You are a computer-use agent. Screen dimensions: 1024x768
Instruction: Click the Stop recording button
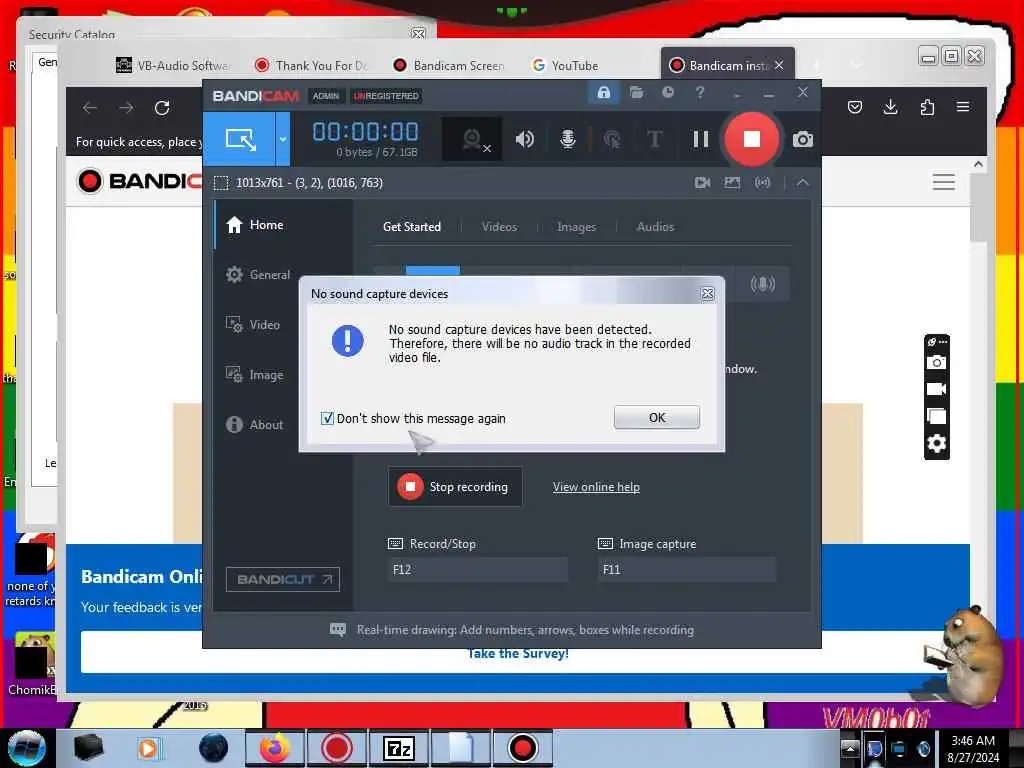point(455,487)
